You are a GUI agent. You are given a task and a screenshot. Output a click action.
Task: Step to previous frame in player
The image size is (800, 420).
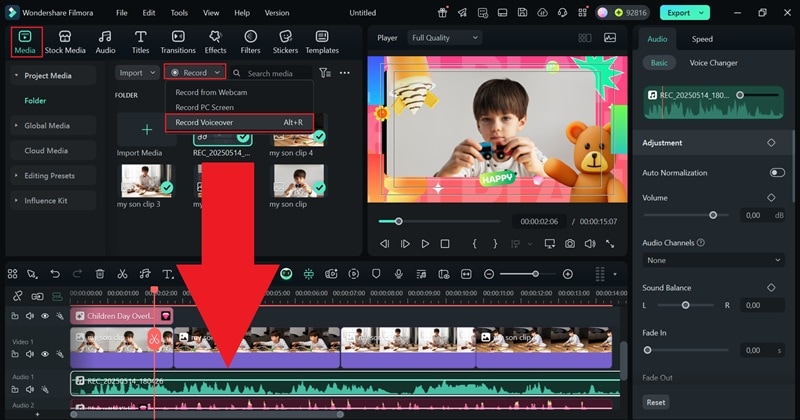pos(385,244)
